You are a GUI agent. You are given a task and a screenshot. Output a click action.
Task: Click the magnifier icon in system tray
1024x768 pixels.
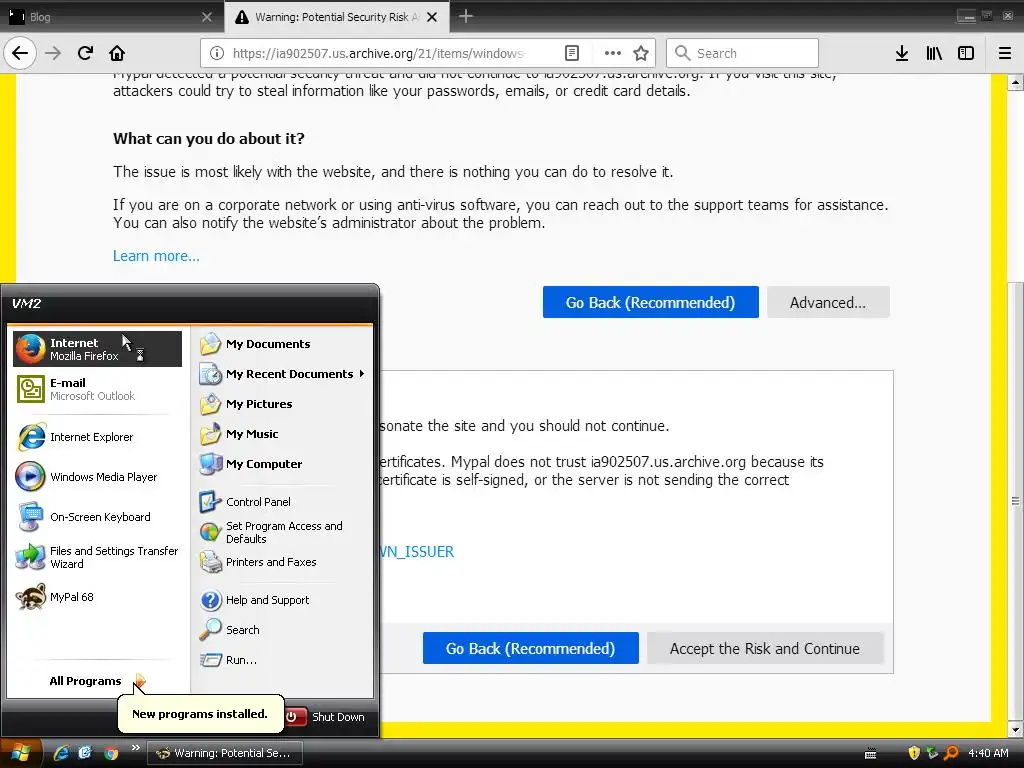pyautogui.click(x=952, y=753)
